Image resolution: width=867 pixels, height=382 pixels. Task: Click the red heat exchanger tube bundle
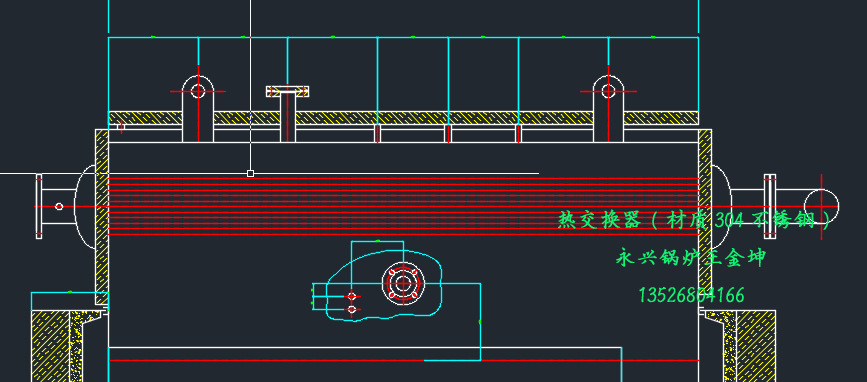pos(403,206)
